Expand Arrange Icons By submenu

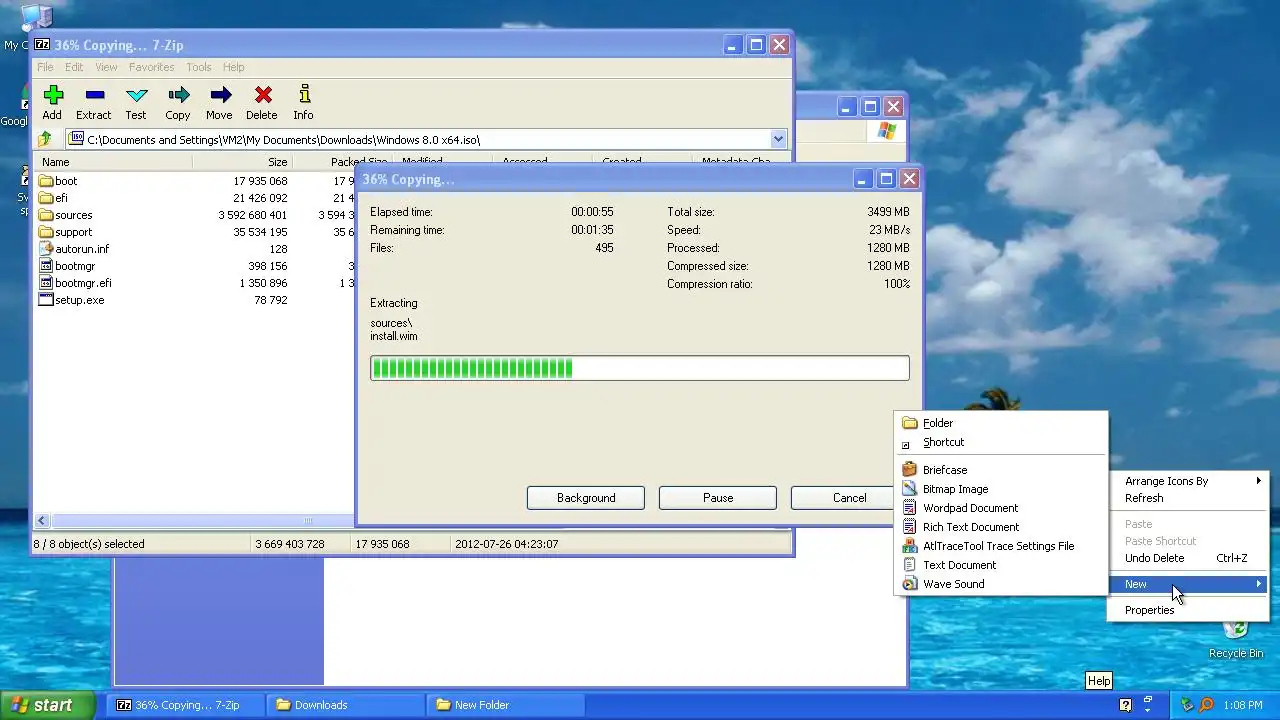[x=1189, y=481]
